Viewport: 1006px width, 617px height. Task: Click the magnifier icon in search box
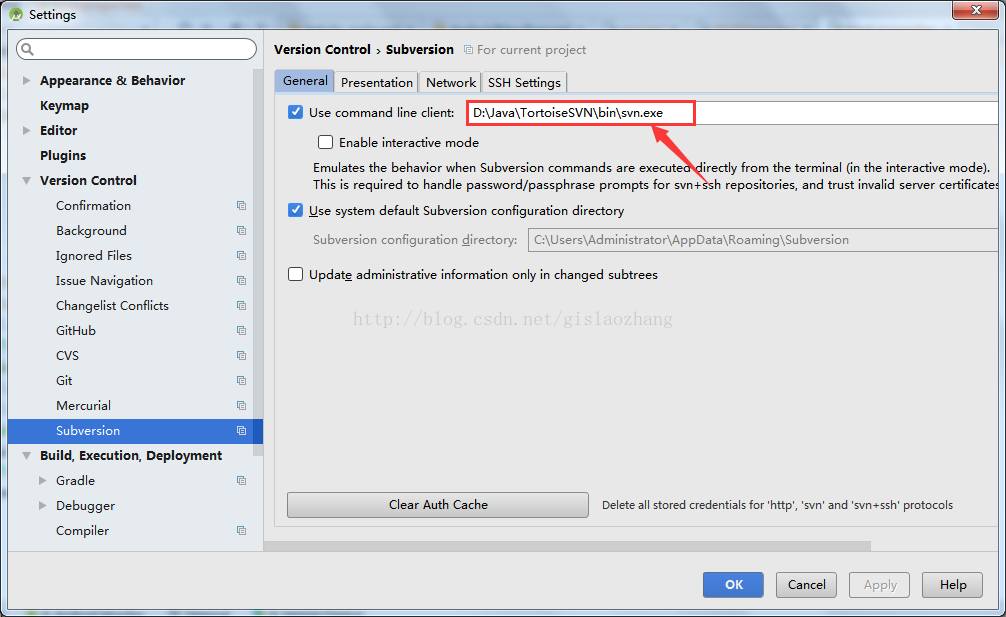click(x=28, y=49)
